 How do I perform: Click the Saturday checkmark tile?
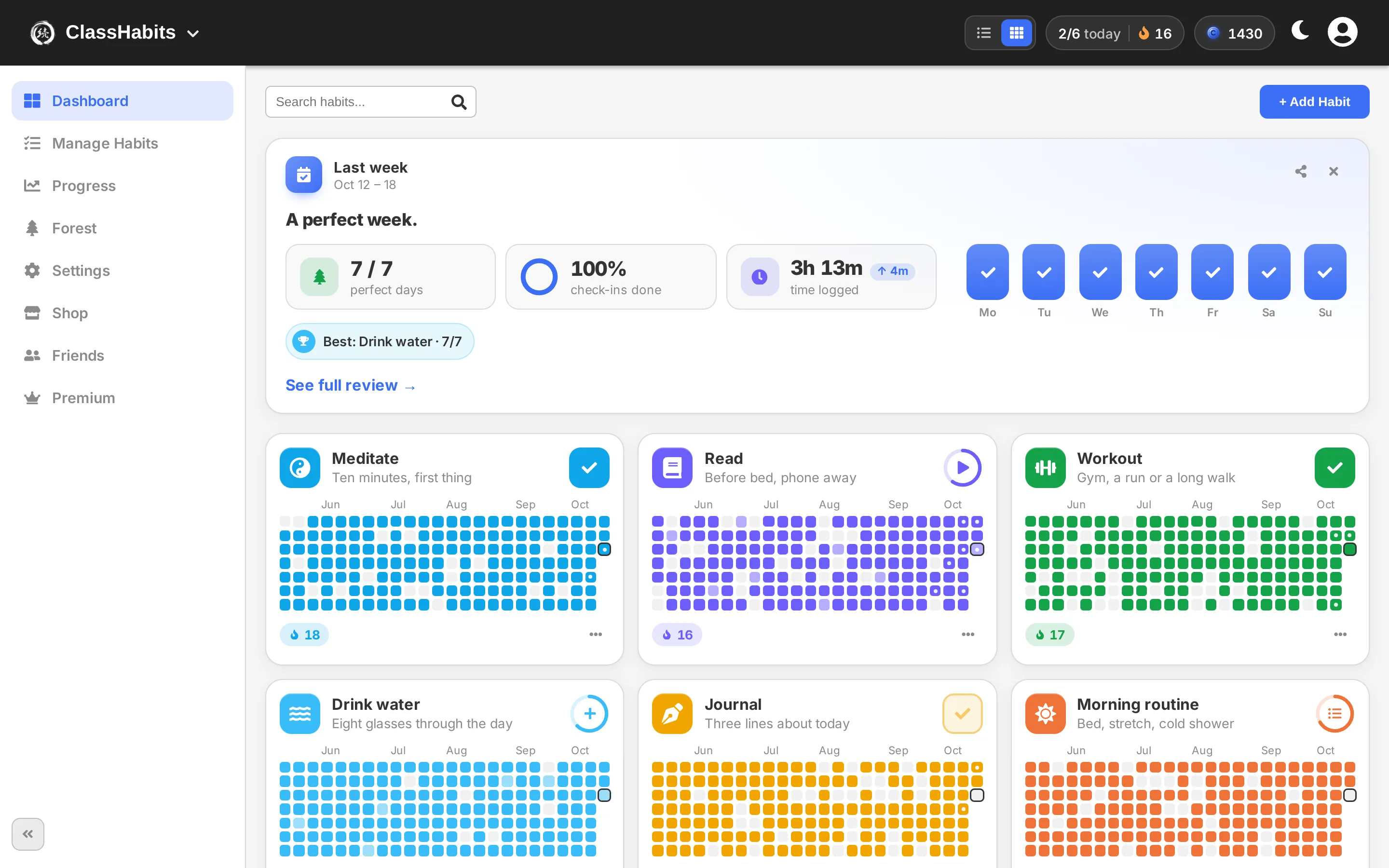click(1268, 272)
